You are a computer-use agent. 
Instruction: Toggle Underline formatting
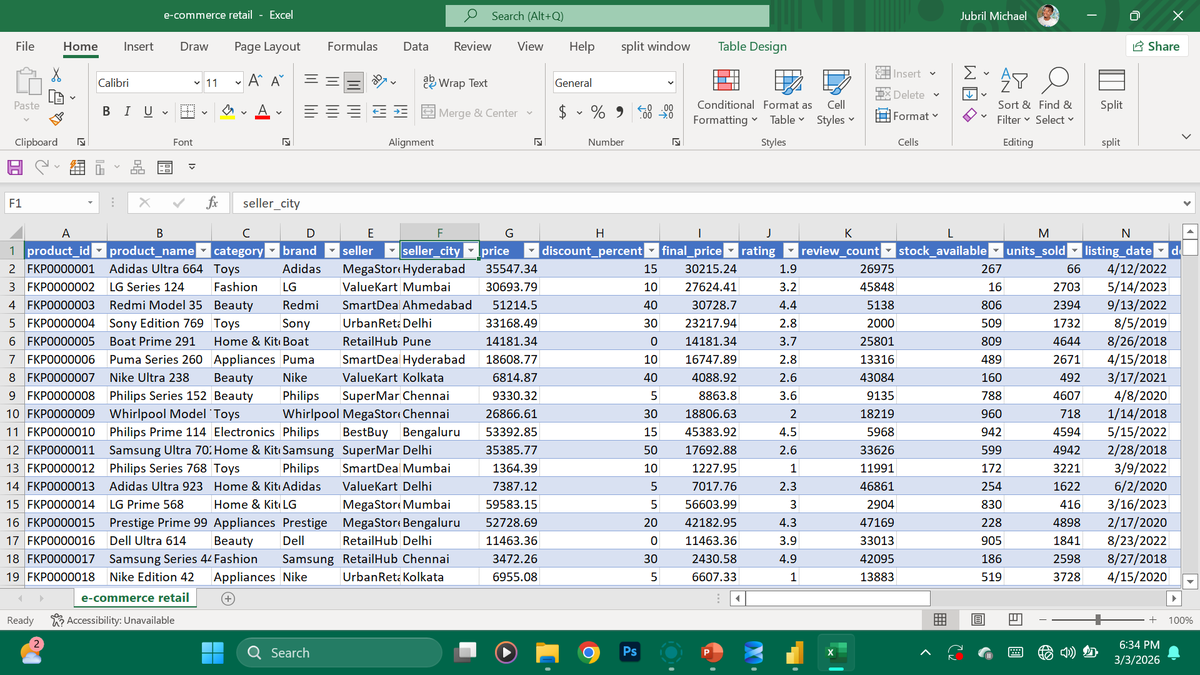click(x=146, y=112)
